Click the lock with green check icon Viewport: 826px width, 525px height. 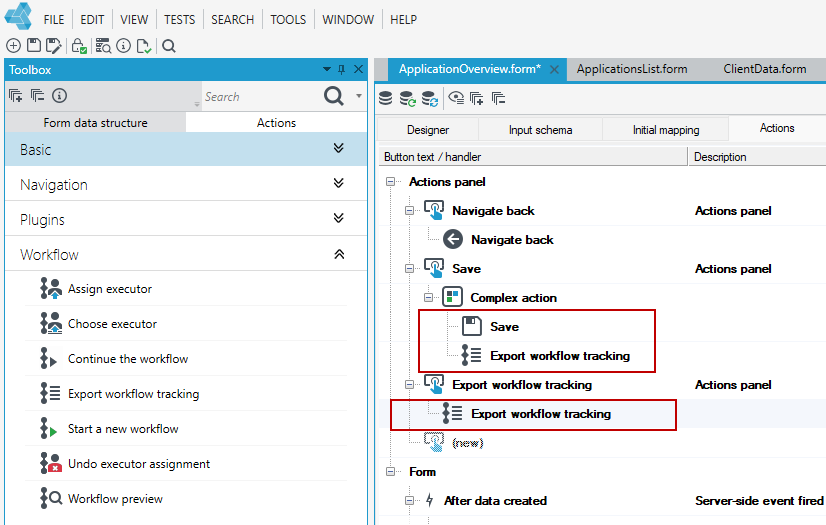(x=79, y=46)
